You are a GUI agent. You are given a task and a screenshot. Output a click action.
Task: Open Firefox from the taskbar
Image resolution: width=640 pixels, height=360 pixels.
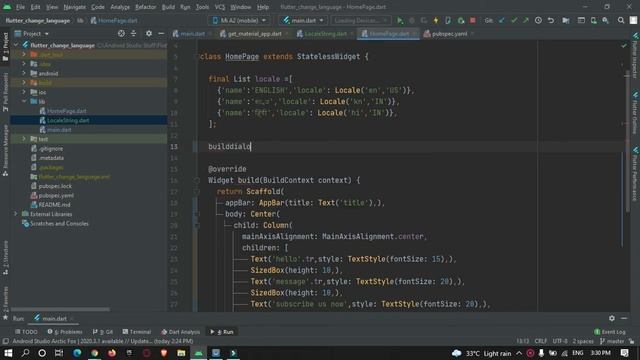111,353
